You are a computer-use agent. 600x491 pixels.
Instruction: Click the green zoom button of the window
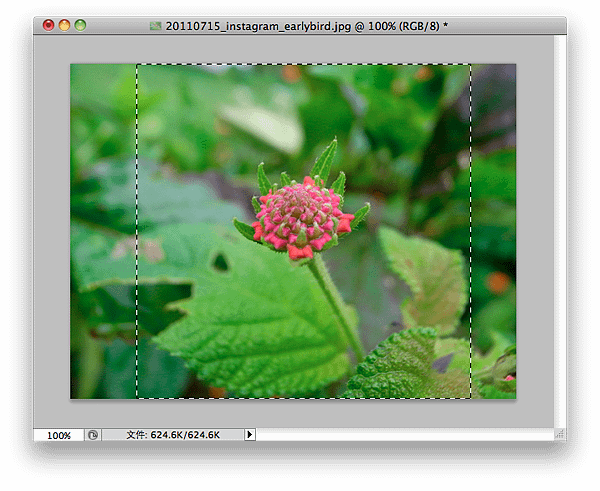click(x=80, y=25)
